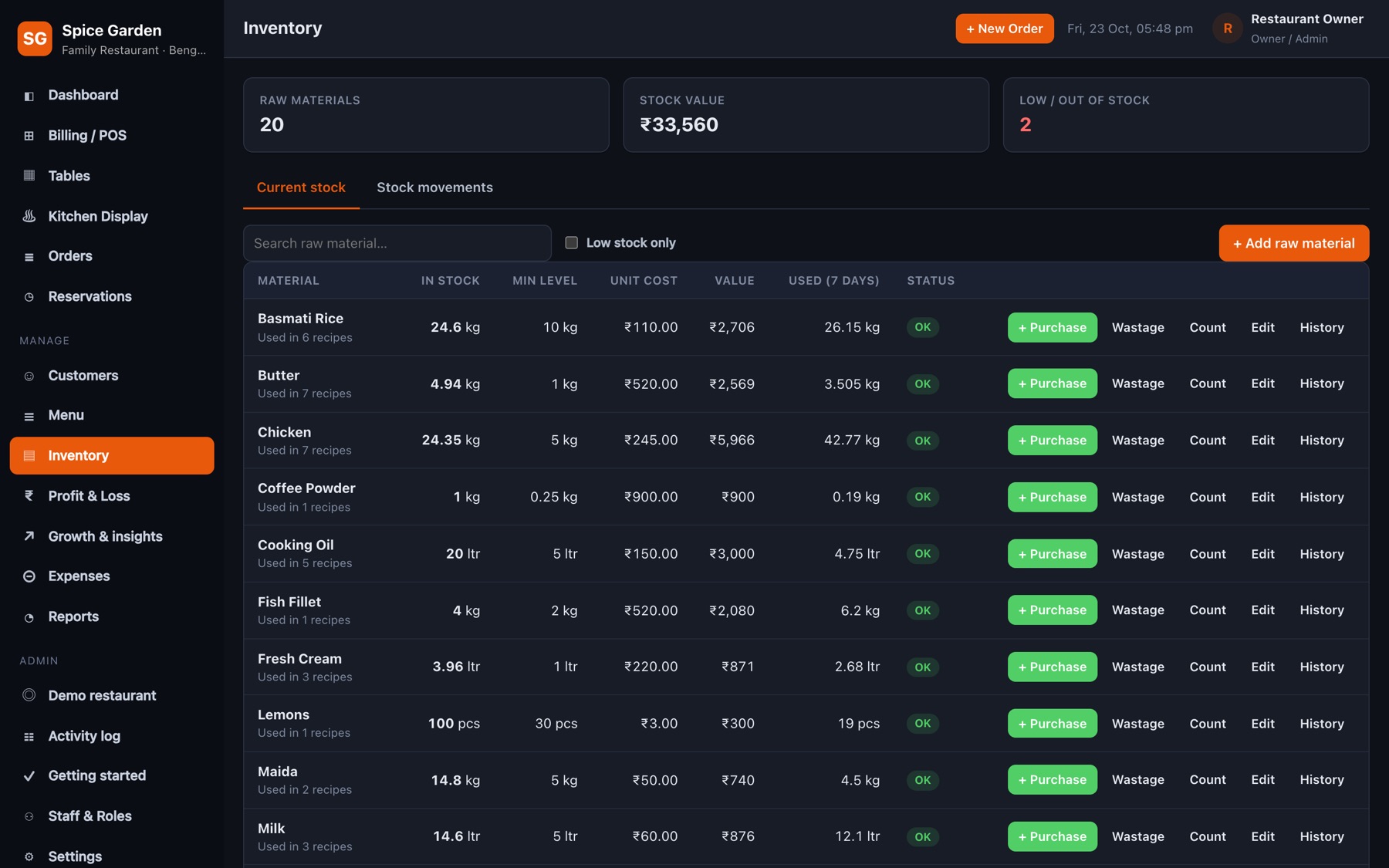Image resolution: width=1389 pixels, height=868 pixels.
Task: Purchase more Fish Fillet
Action: click(1053, 610)
